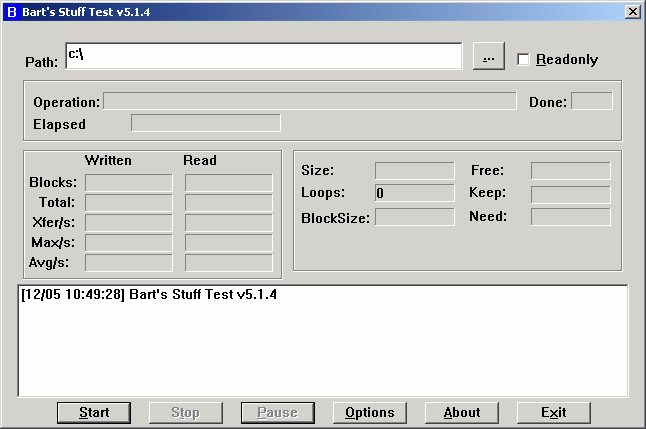Click the Done percentage field
The height and width of the screenshot is (429, 646).
[x=591, y=101]
